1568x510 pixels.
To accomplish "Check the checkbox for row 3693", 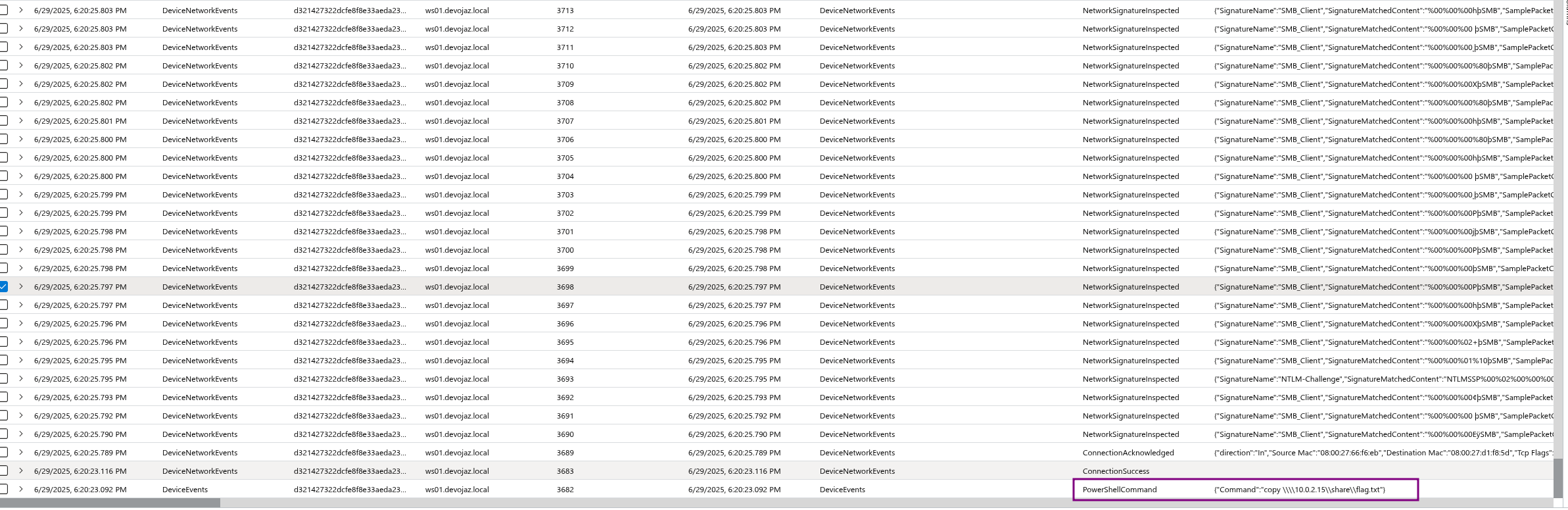I will coord(3,379).
